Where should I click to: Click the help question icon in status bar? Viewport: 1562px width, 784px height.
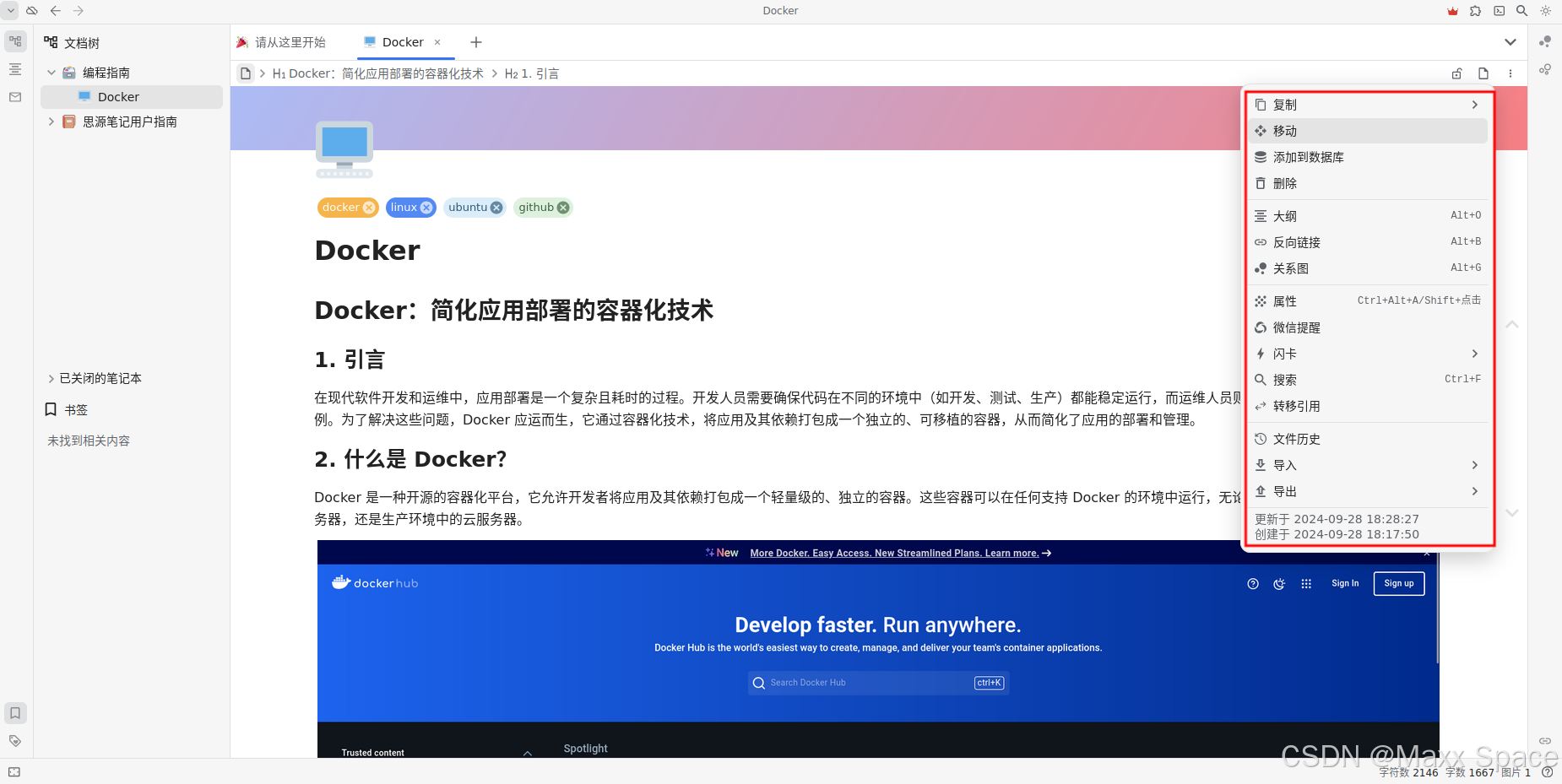[1547, 772]
